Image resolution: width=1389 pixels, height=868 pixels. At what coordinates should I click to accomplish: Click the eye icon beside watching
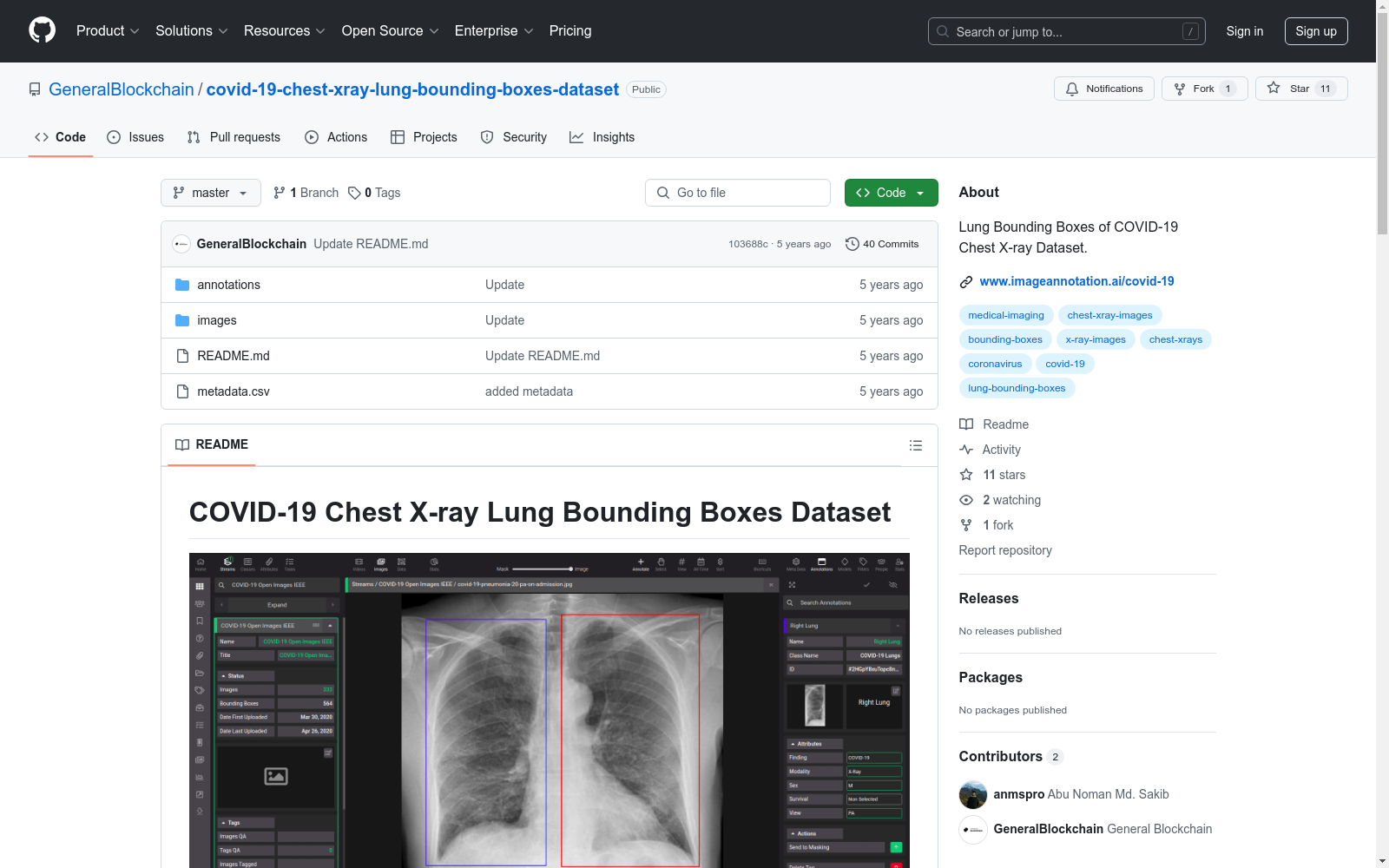[966, 500]
